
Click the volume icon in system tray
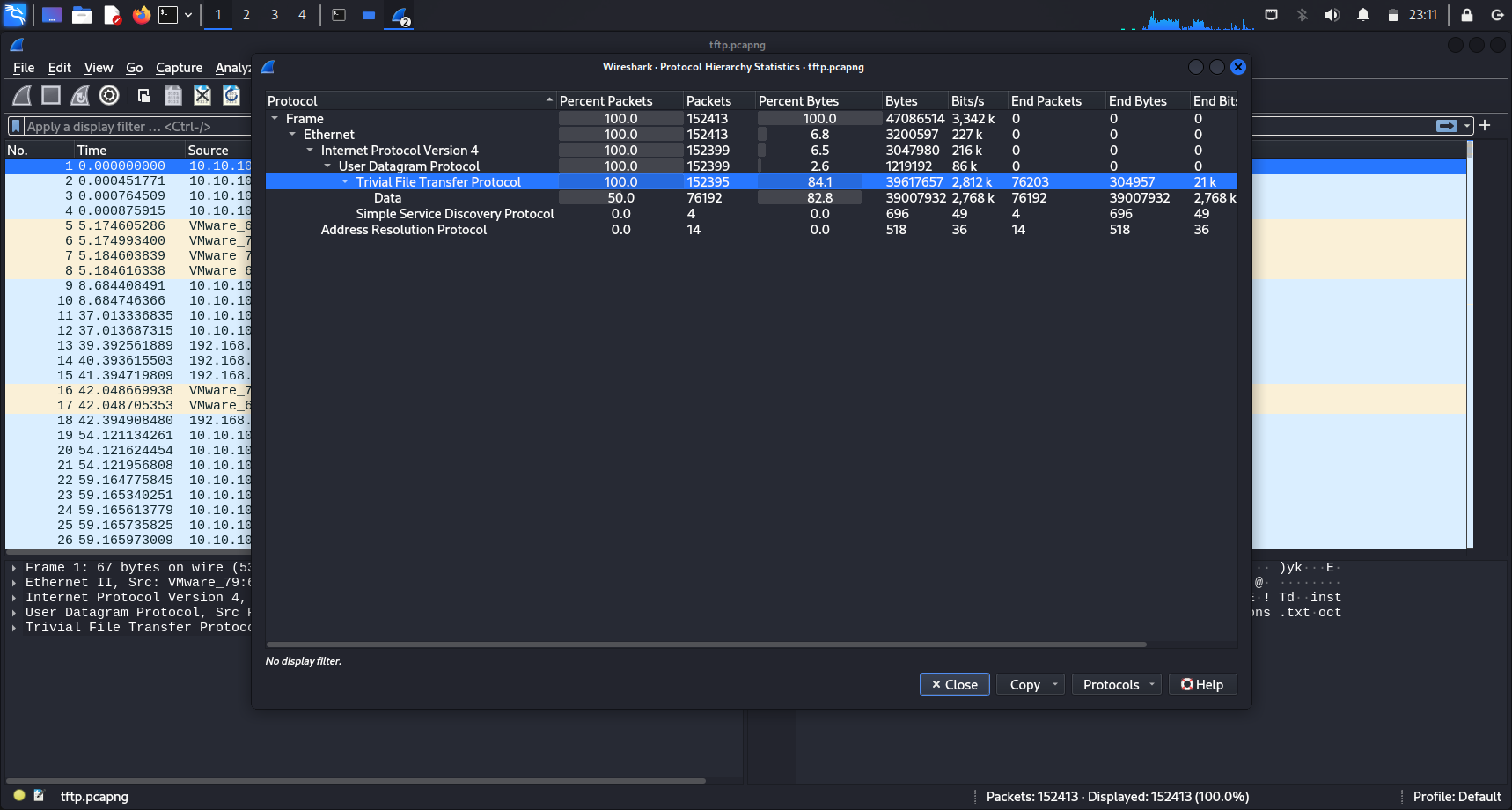pos(1332,15)
